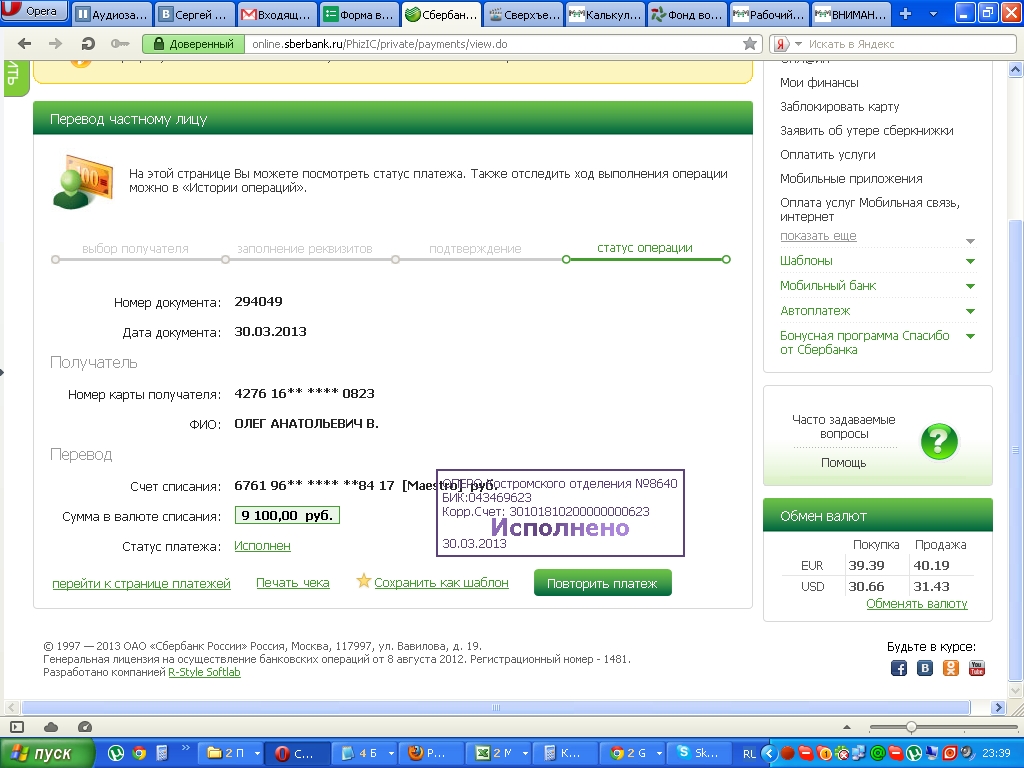Expand the arrow beside 'показать еще'
This screenshot has height=768, width=1024.
(x=970, y=241)
